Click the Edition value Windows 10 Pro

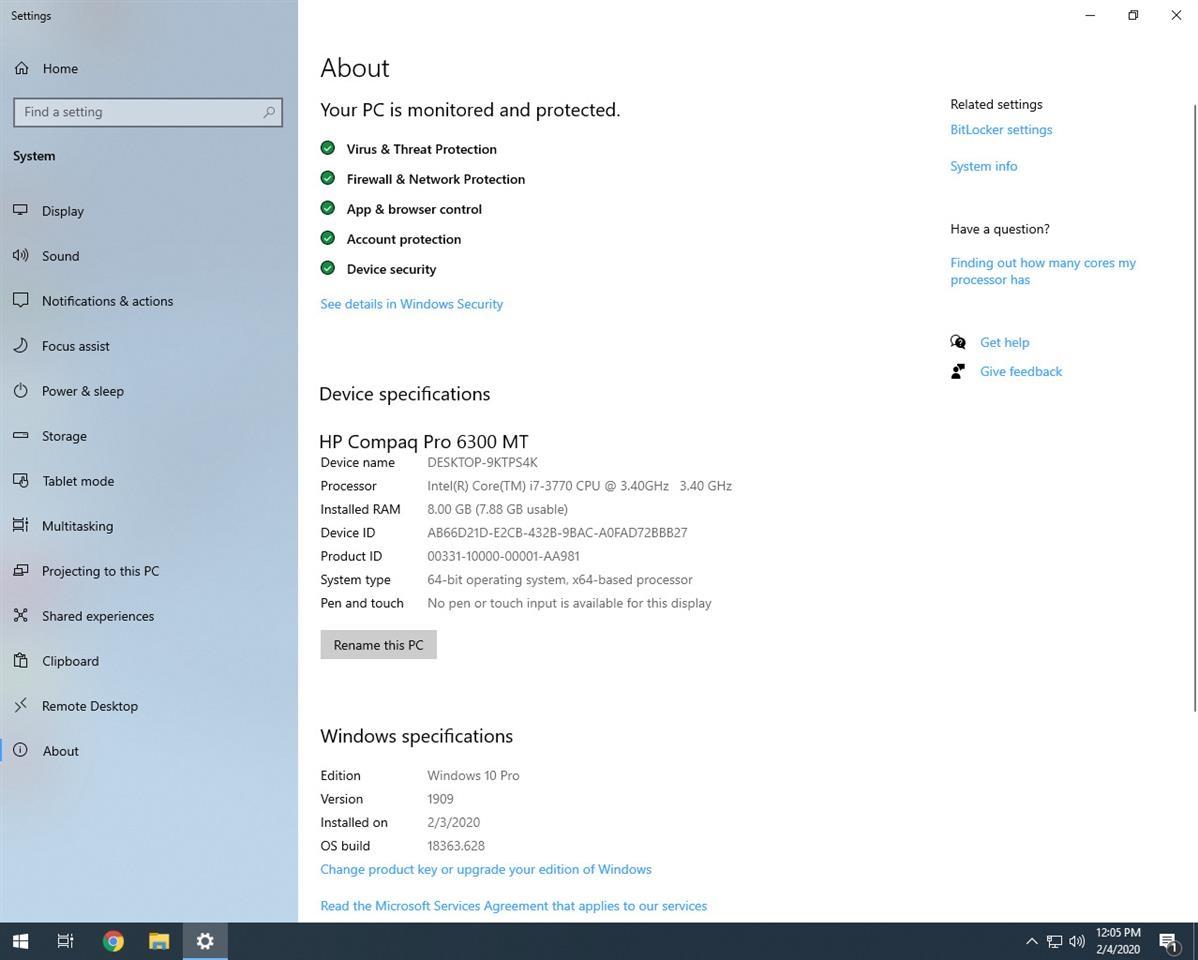tap(473, 776)
